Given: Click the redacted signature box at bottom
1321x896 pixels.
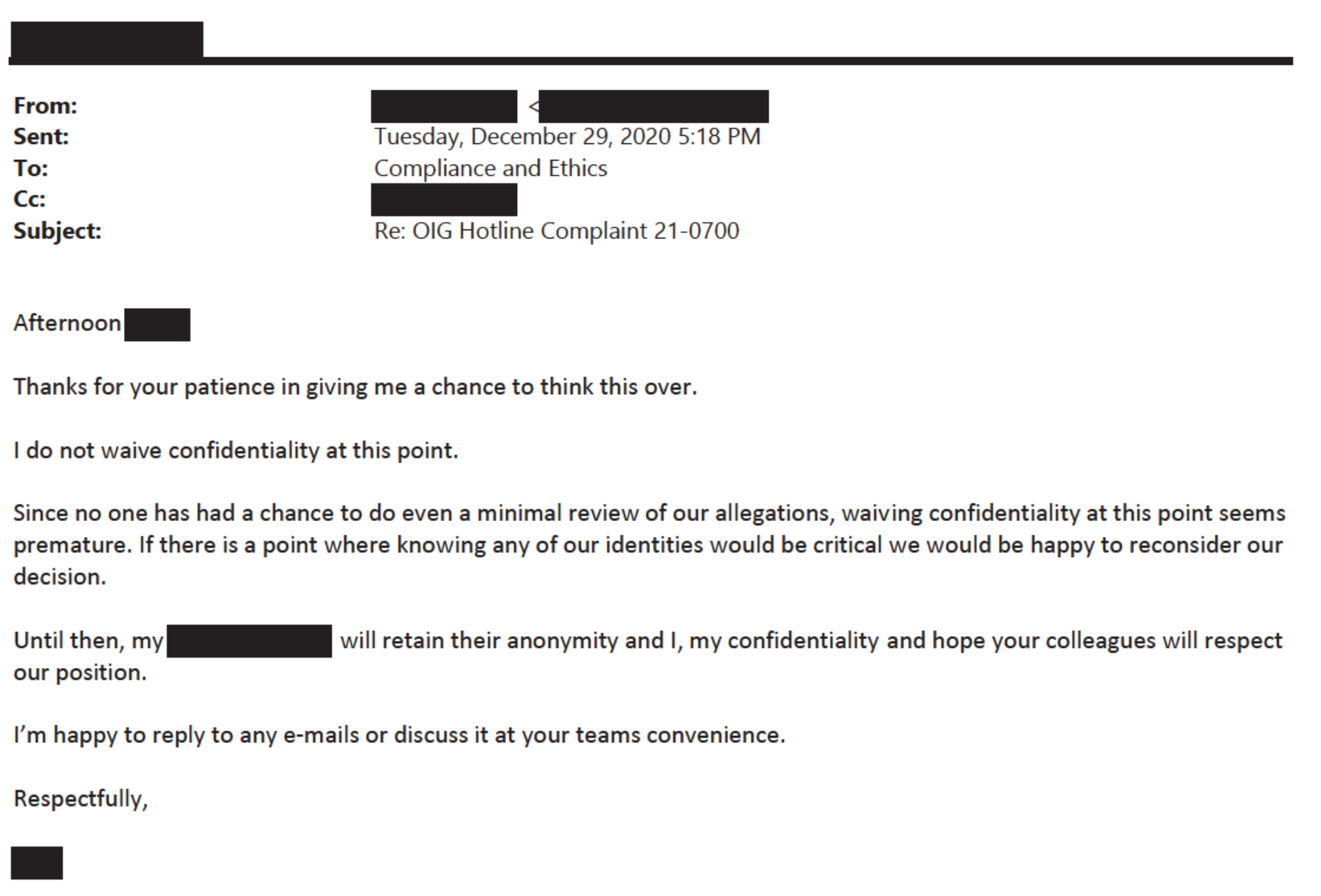Looking at the screenshot, I should point(37,863).
